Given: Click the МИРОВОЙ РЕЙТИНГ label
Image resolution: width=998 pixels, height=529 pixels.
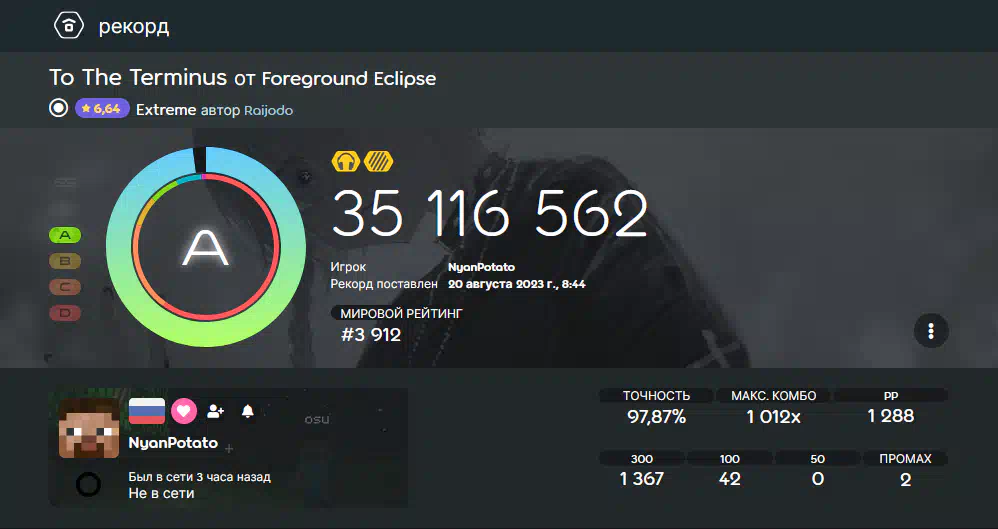Looking at the screenshot, I should (x=401, y=314).
